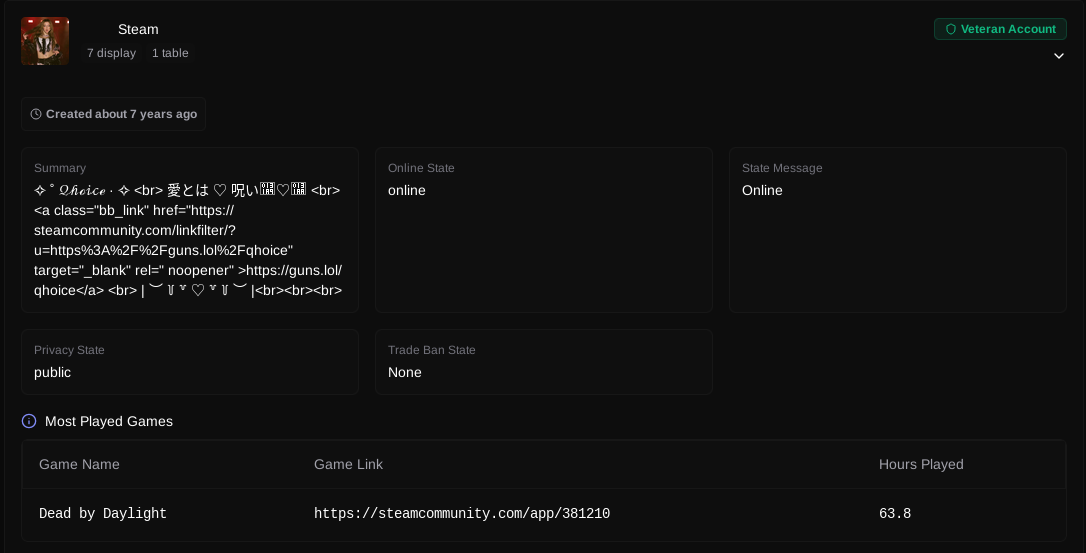
Task: Select the Dead by Daylight game name
Action: [x=103, y=513]
